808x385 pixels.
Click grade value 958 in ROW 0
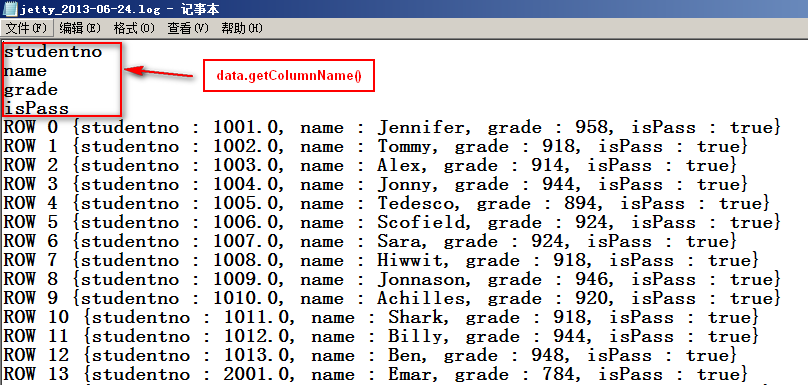[x=591, y=128]
